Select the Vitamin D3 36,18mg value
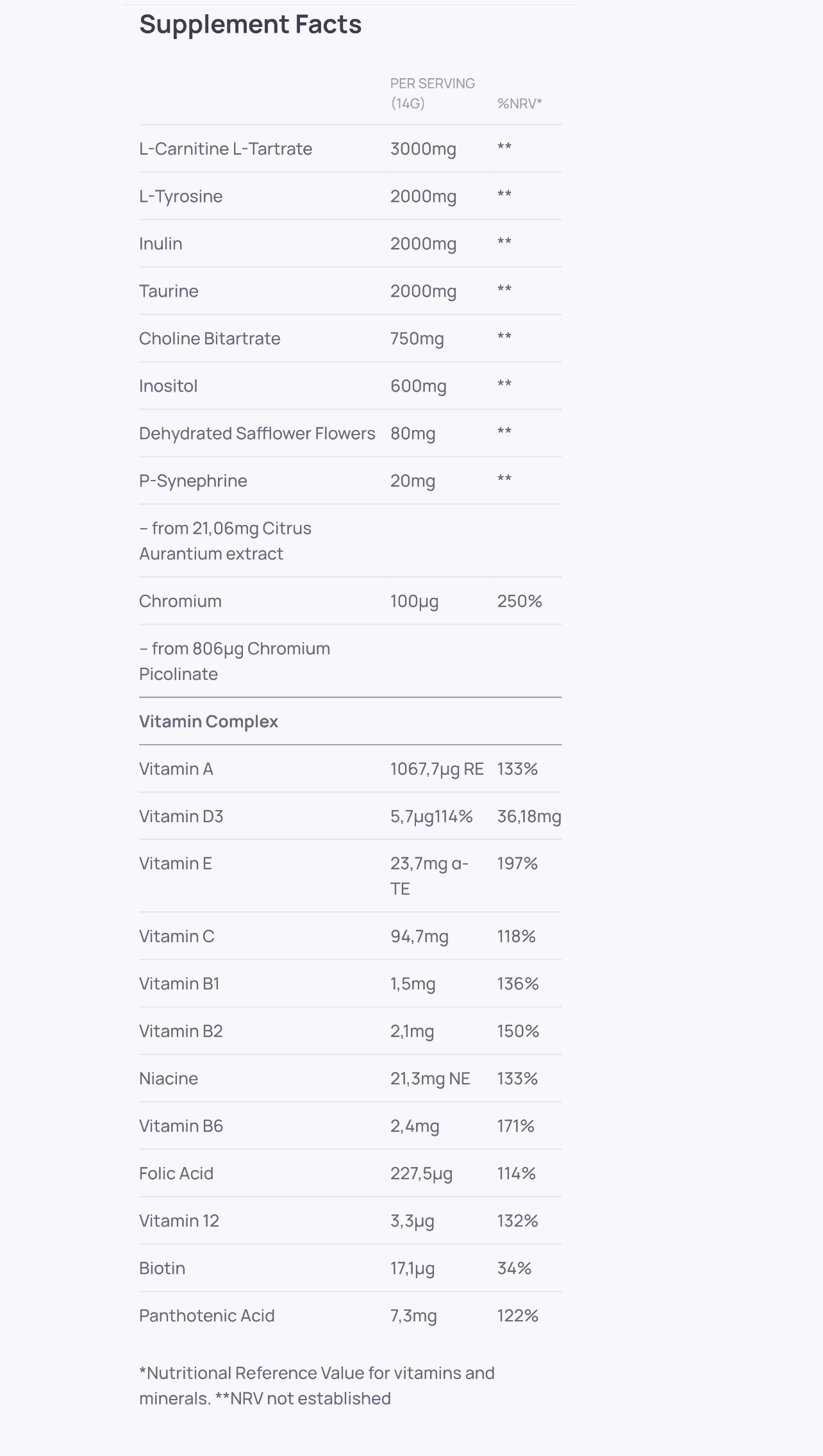The width and height of the screenshot is (823, 1456). pyautogui.click(x=529, y=816)
